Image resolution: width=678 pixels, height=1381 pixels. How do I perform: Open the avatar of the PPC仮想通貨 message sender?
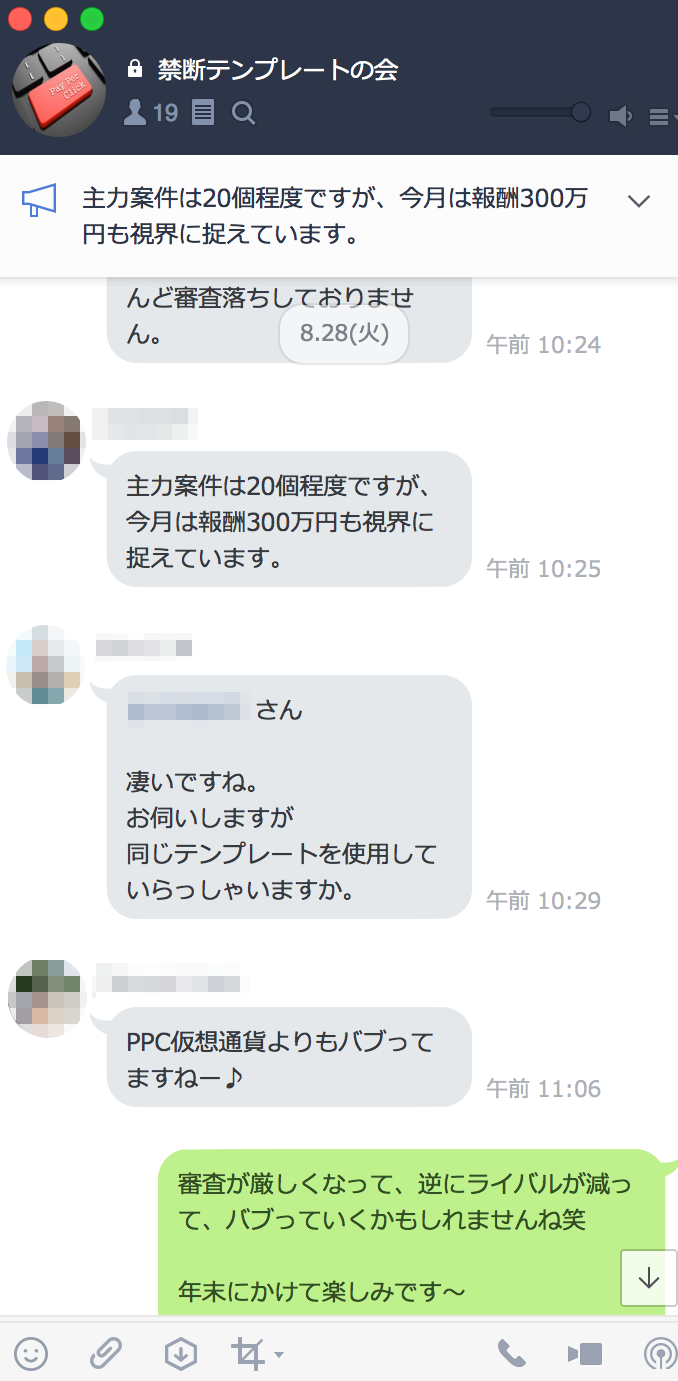[46, 997]
